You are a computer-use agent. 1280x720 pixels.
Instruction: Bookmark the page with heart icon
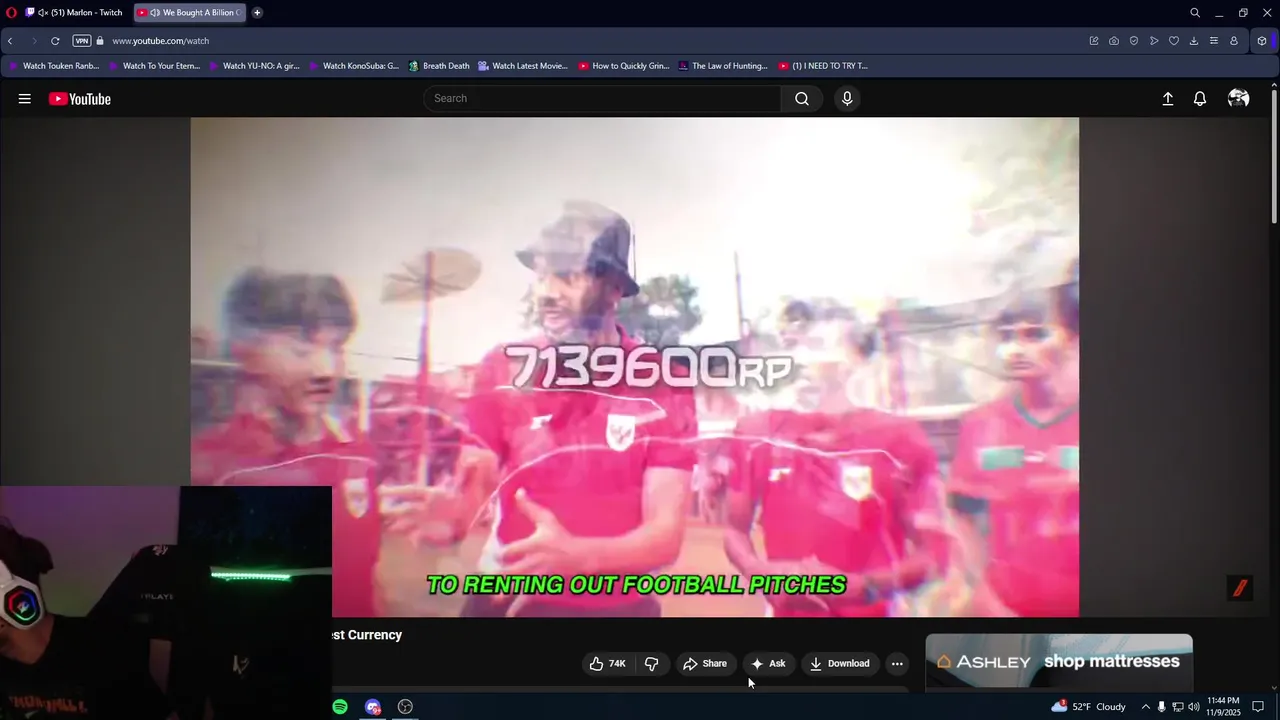point(1174,41)
